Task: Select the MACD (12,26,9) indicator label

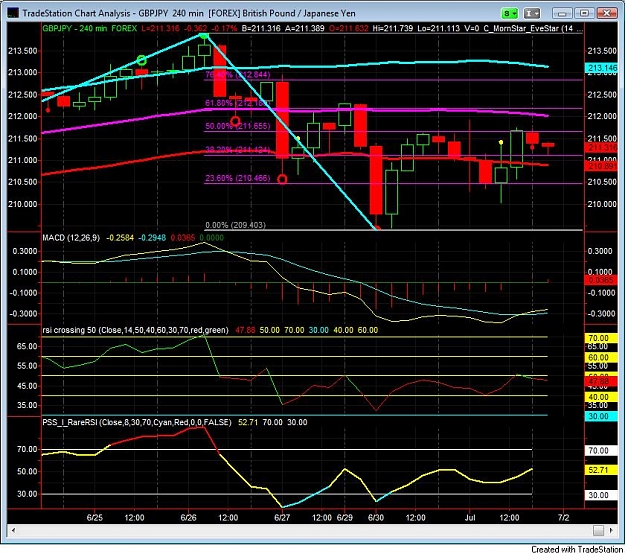Action: (71, 238)
